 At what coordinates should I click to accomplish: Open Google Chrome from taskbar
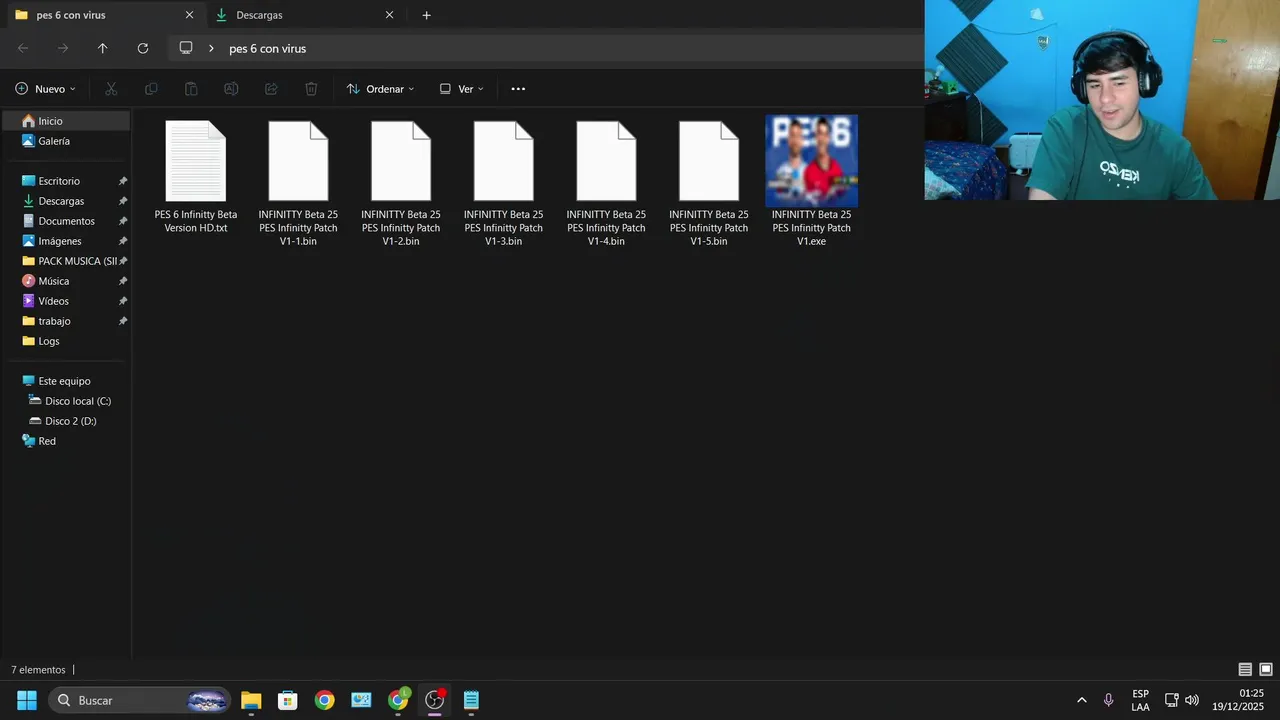(x=324, y=700)
